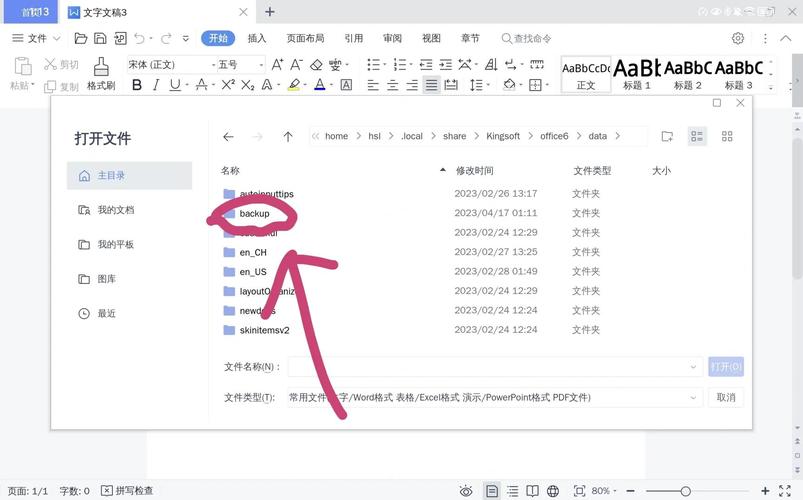Apply superscript formatting
803x500 pixels.
(228, 85)
